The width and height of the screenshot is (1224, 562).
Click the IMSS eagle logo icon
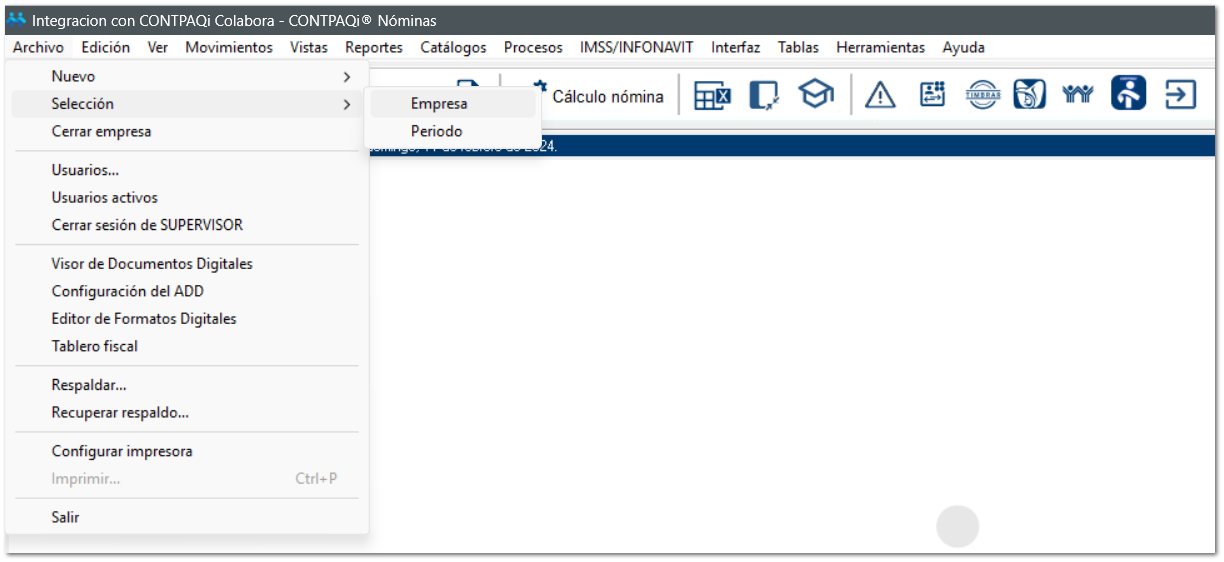click(1029, 94)
